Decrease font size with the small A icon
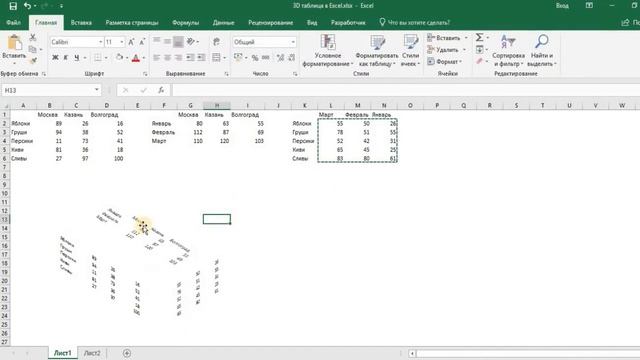The image size is (640, 360). point(142,42)
